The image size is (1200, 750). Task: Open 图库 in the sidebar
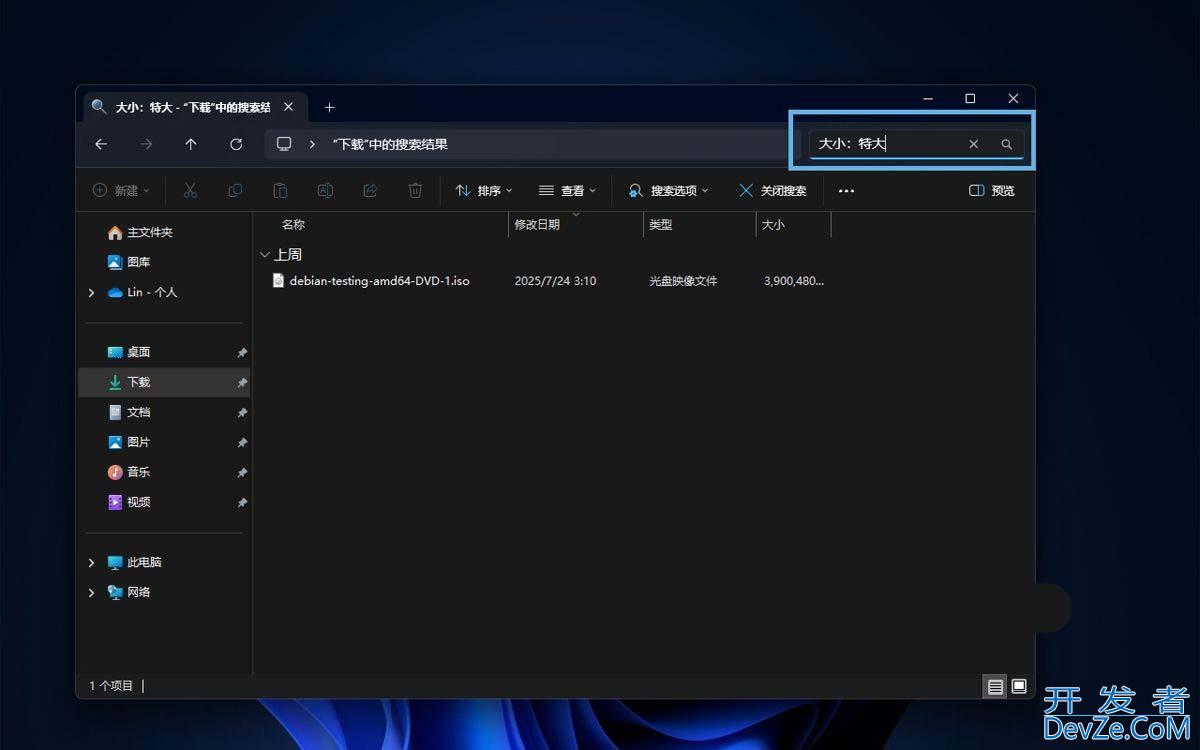click(139, 262)
